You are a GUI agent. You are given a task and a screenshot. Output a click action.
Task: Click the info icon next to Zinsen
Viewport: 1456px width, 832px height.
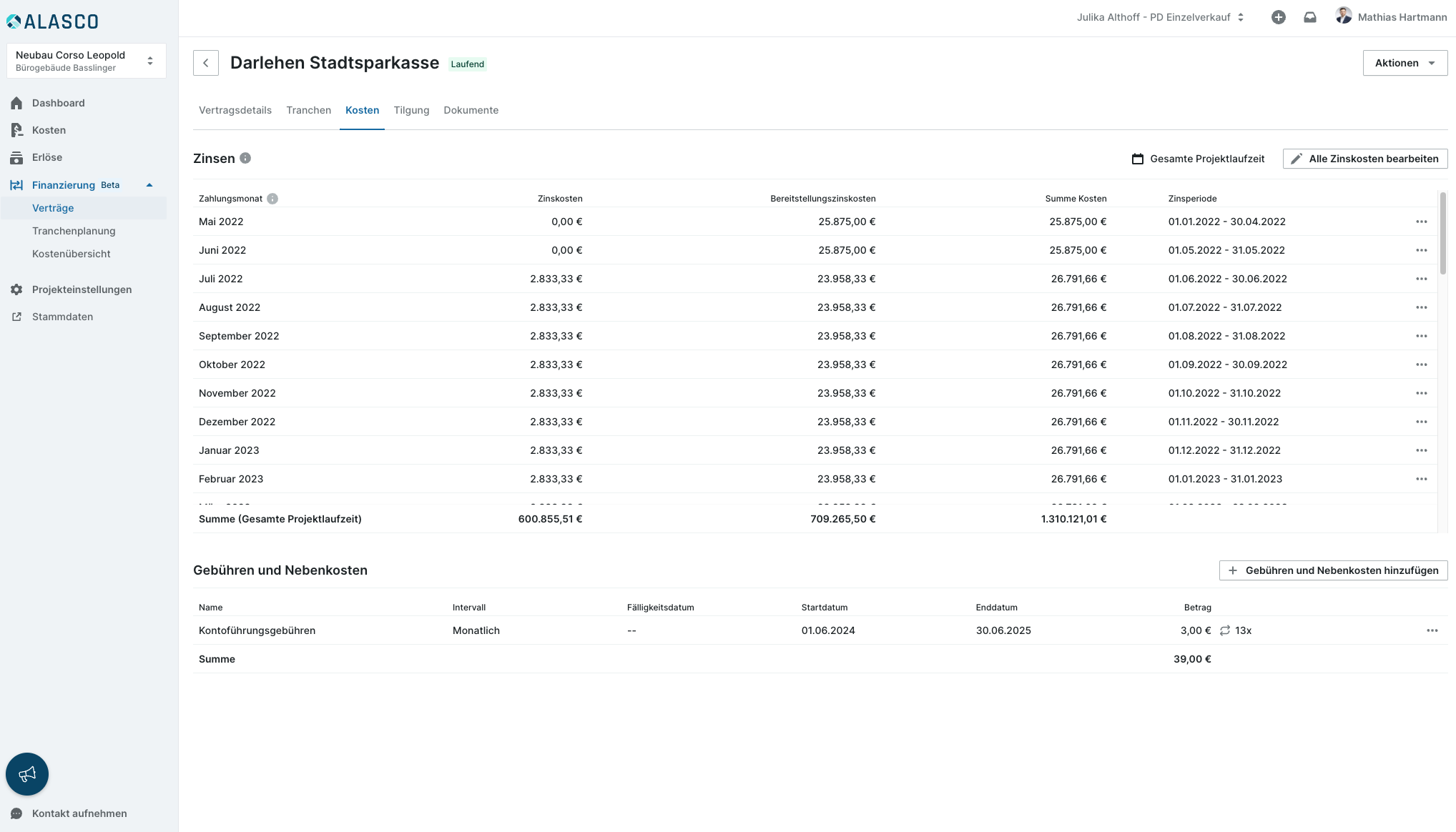(x=245, y=158)
